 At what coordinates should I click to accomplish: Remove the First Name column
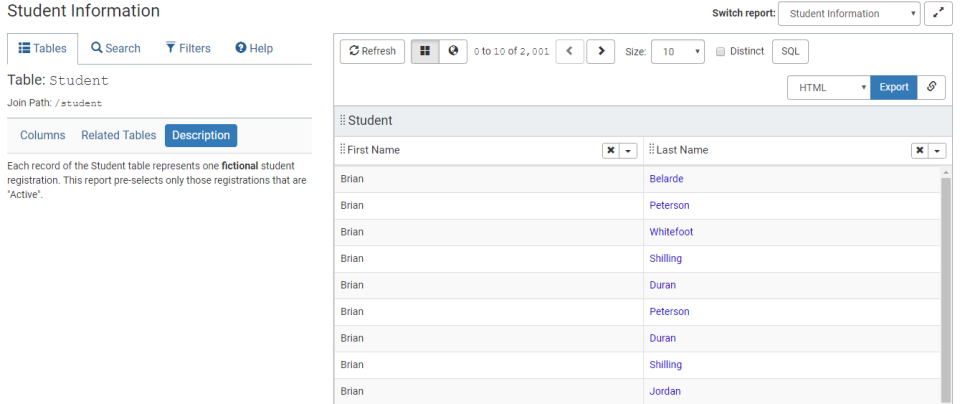coord(610,150)
